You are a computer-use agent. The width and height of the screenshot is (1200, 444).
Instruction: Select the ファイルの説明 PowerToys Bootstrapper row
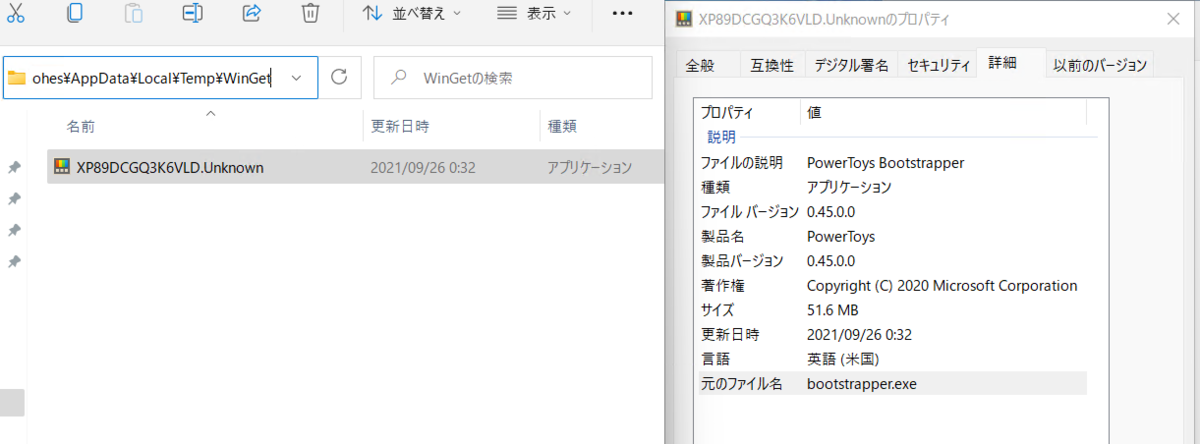pos(892,162)
